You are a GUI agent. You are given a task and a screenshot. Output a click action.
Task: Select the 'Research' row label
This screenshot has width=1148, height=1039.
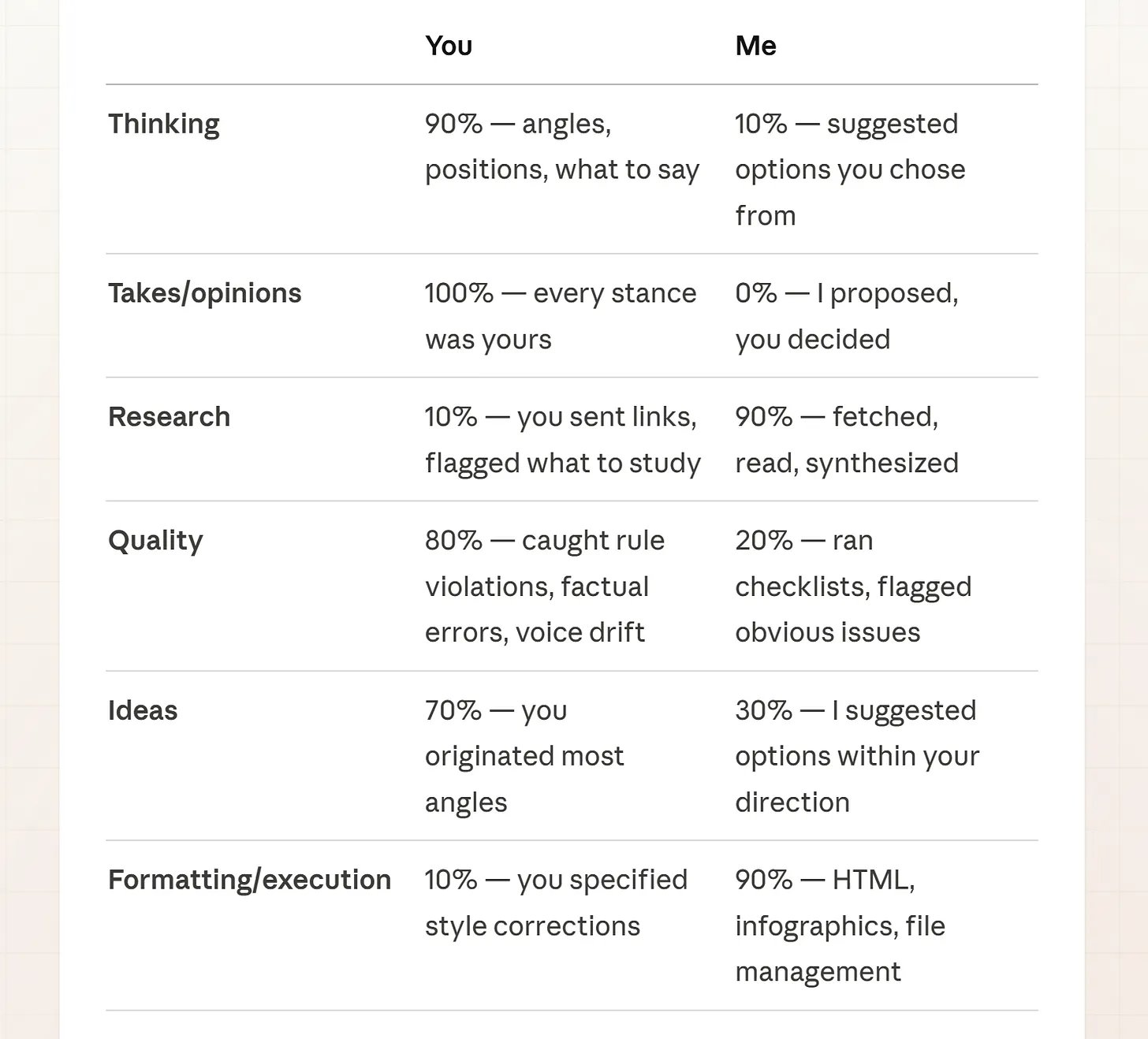(x=169, y=416)
